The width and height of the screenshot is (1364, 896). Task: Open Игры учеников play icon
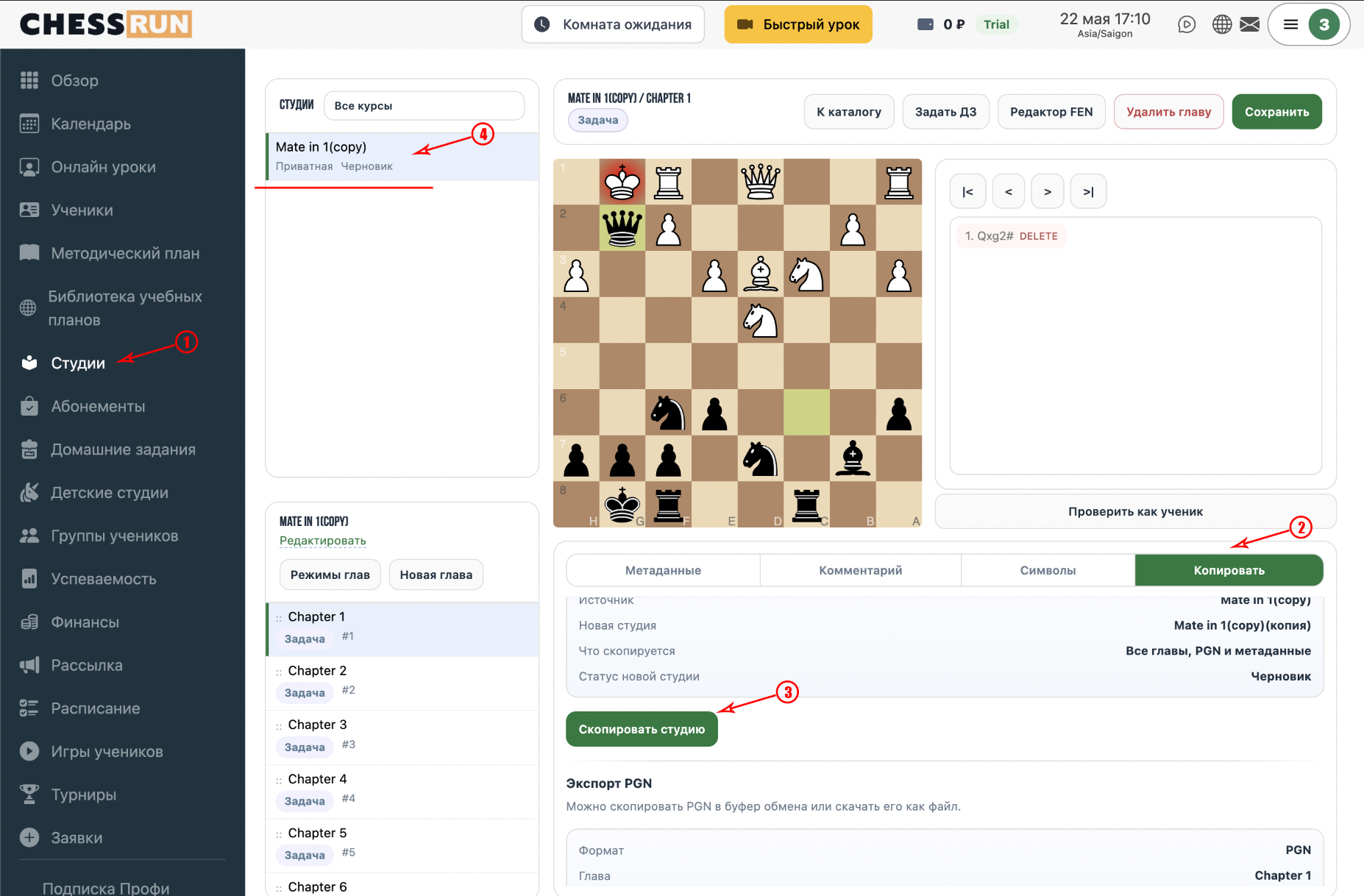click(x=29, y=751)
